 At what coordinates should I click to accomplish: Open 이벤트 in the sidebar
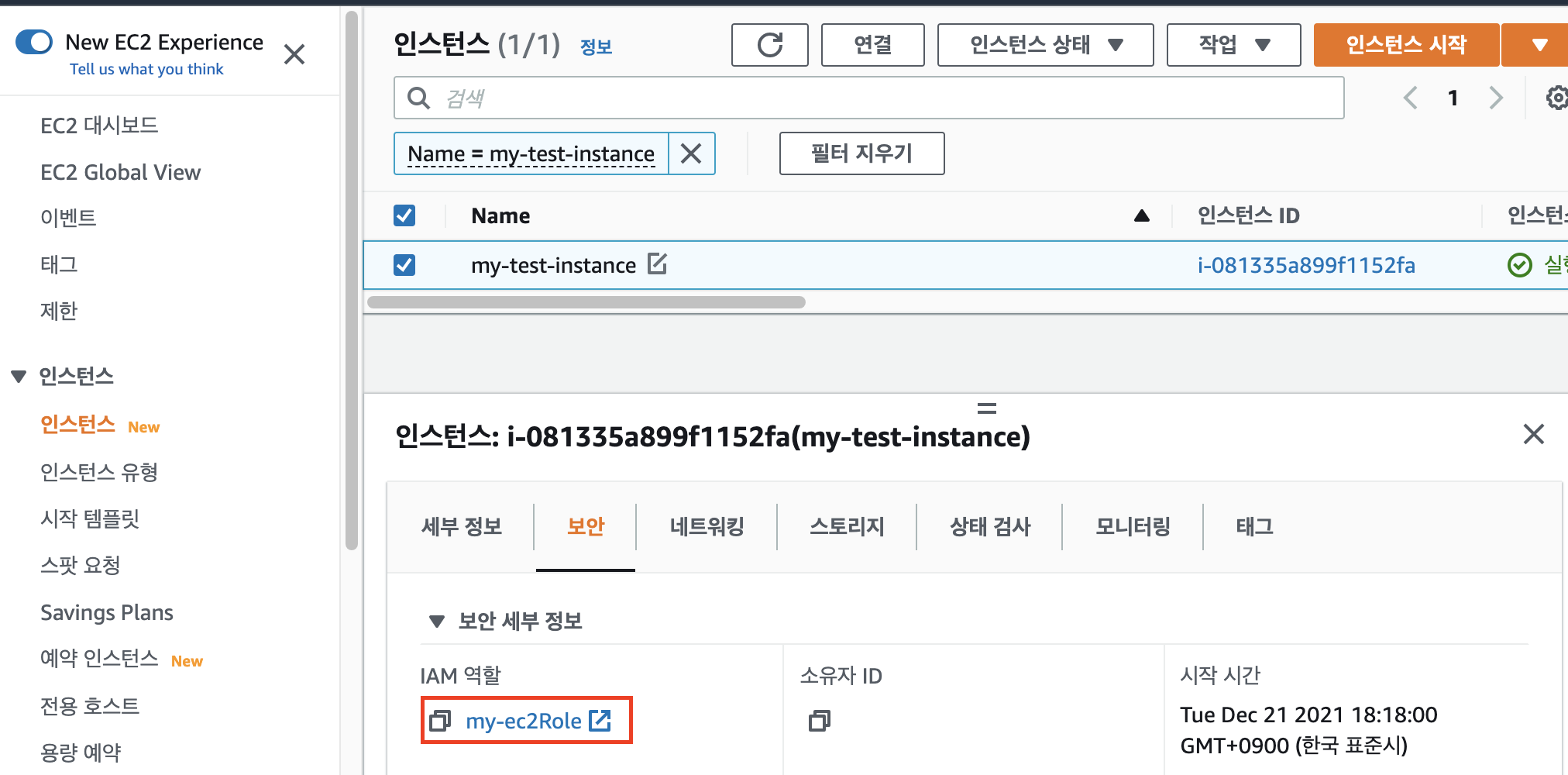68,218
